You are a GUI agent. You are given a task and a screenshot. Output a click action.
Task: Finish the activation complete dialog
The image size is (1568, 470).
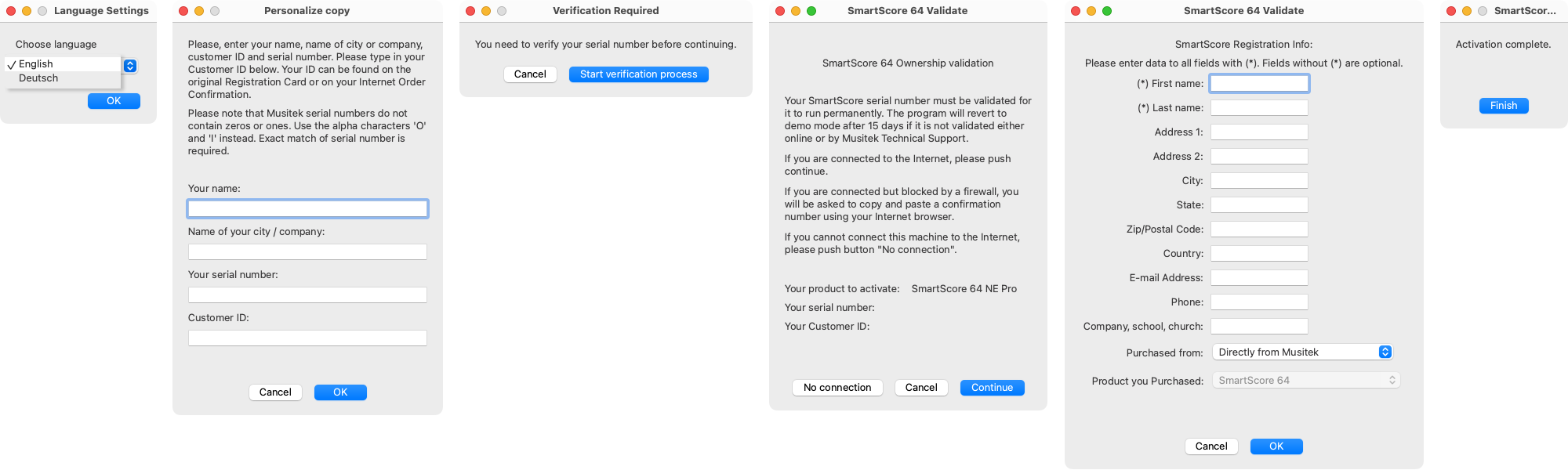pos(1504,106)
